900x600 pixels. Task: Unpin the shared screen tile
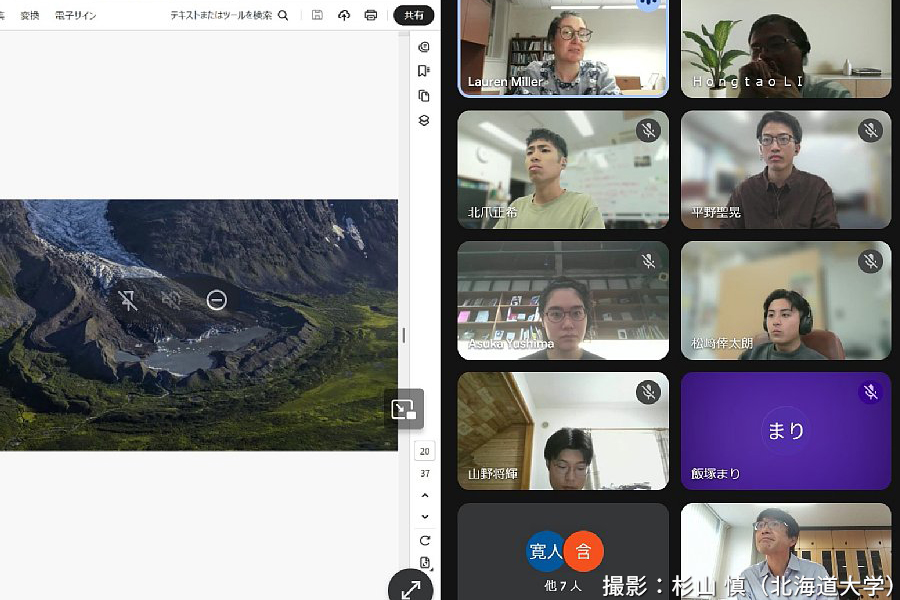[128, 300]
